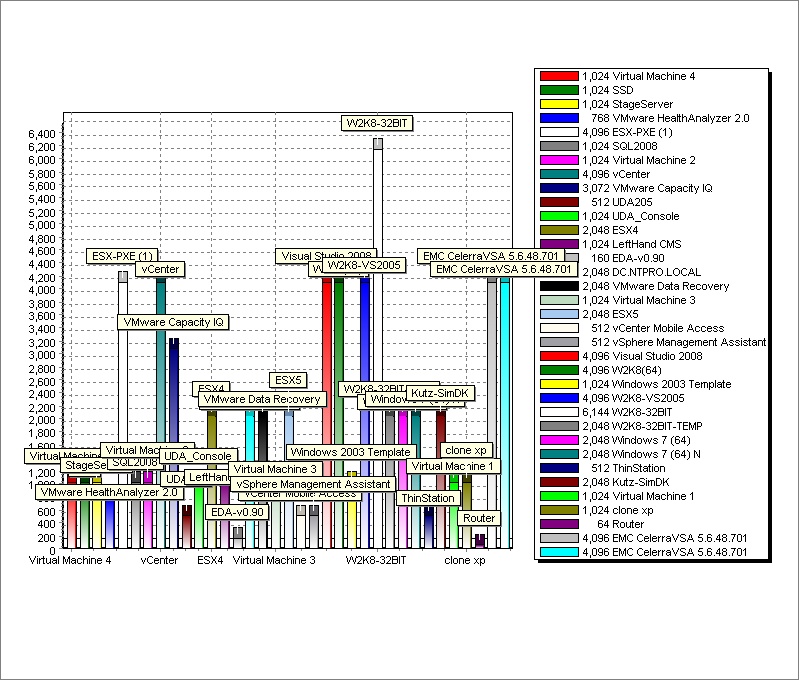
Task: Click legend entry '160 EDA-v0.90'
Action: [628, 258]
